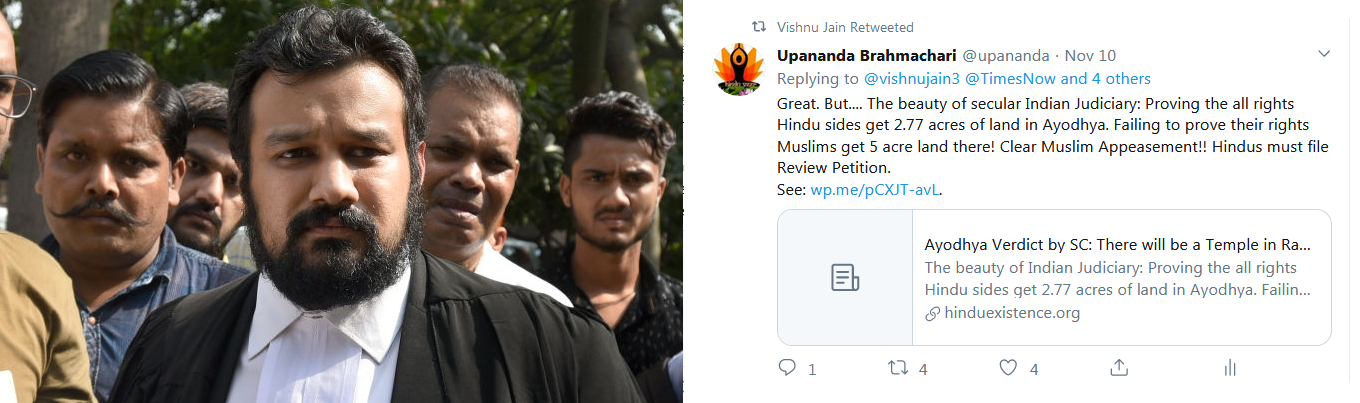Viewport: 1360px width, 403px height.
Task: Expand the tweet options chevron
Action: point(1324,53)
